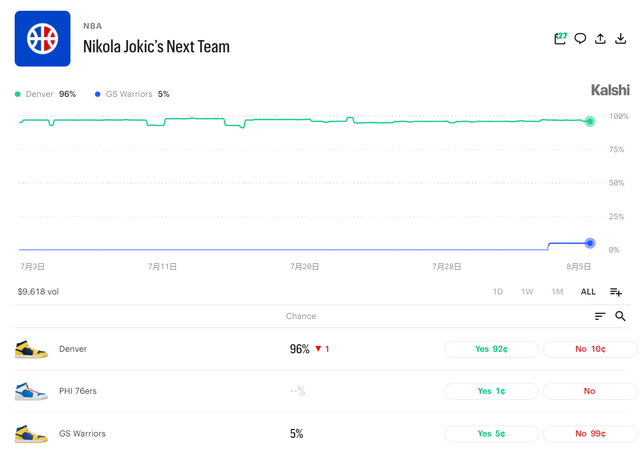Click the NBA basketball logo icon
This screenshot has height=455, width=640.
[42, 39]
